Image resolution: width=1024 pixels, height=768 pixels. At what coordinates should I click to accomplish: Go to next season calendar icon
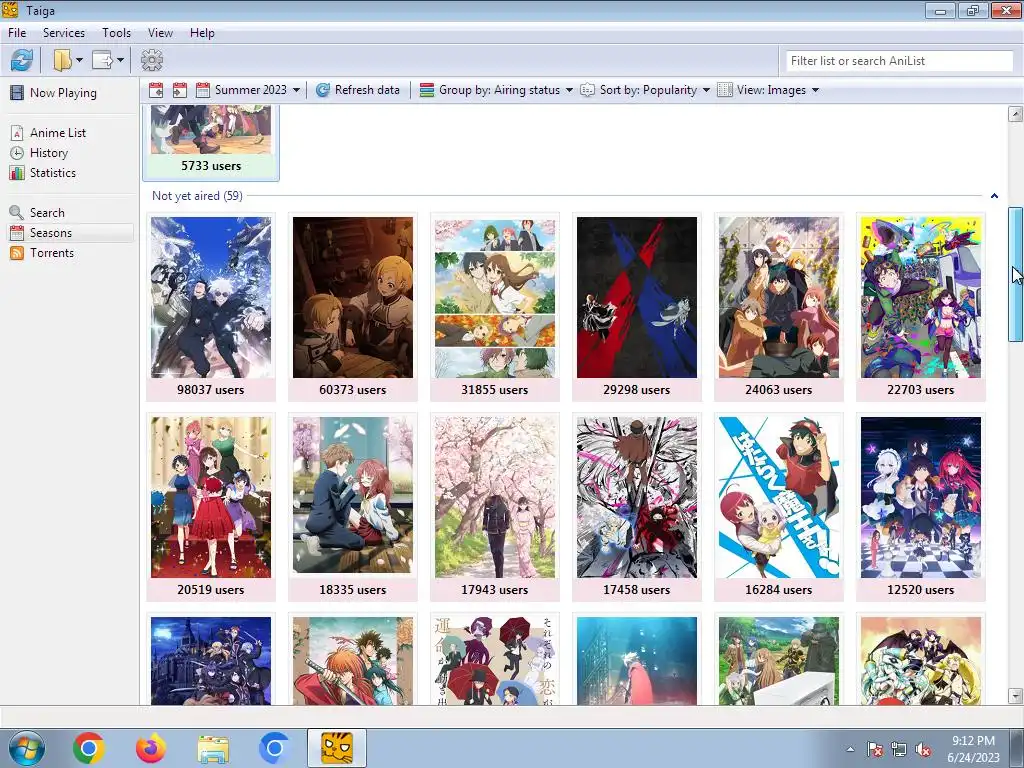[x=180, y=90]
